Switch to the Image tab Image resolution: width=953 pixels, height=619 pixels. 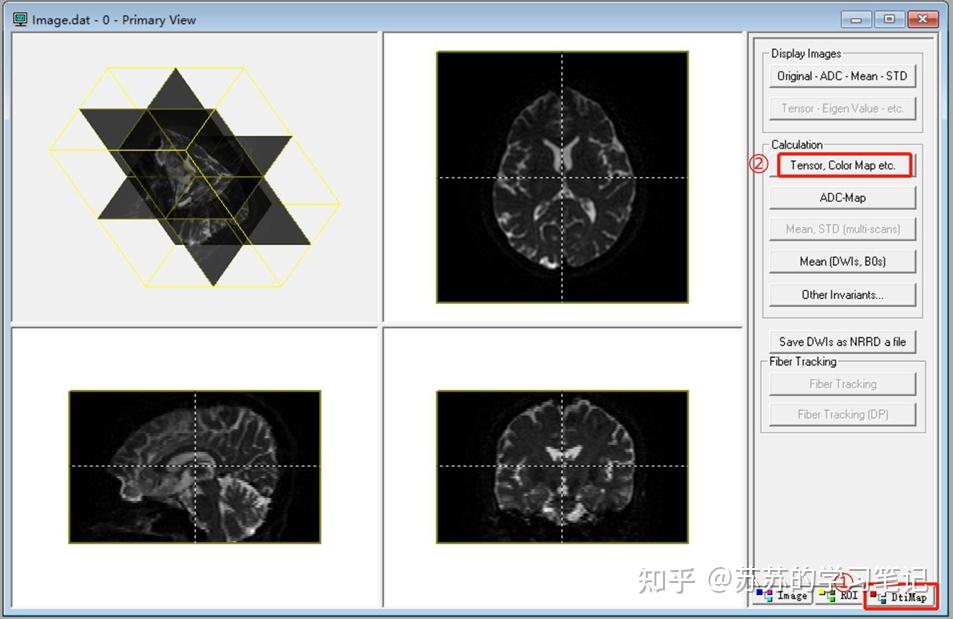tap(791, 596)
